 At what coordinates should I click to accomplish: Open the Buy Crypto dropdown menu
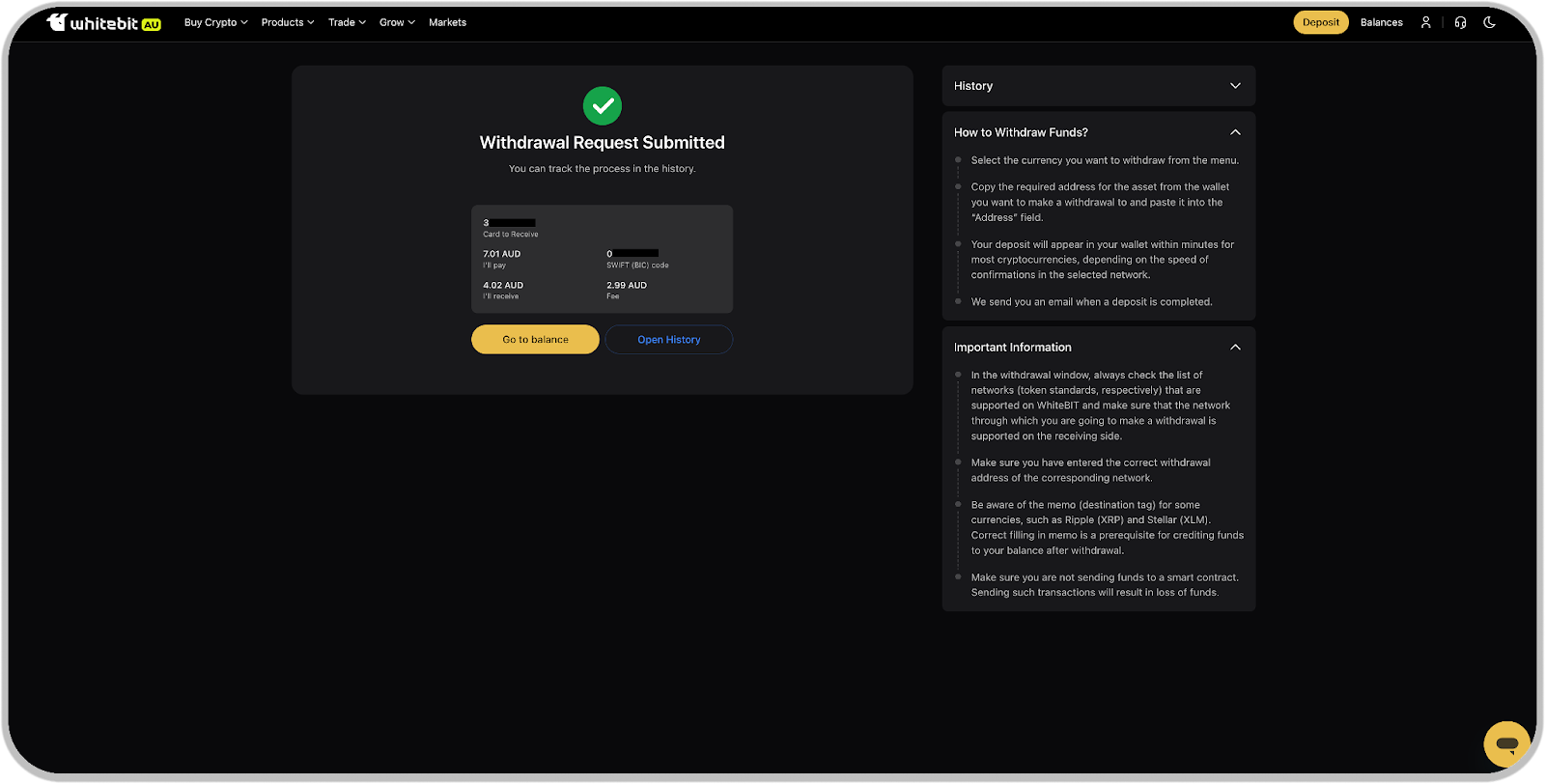pyautogui.click(x=215, y=22)
